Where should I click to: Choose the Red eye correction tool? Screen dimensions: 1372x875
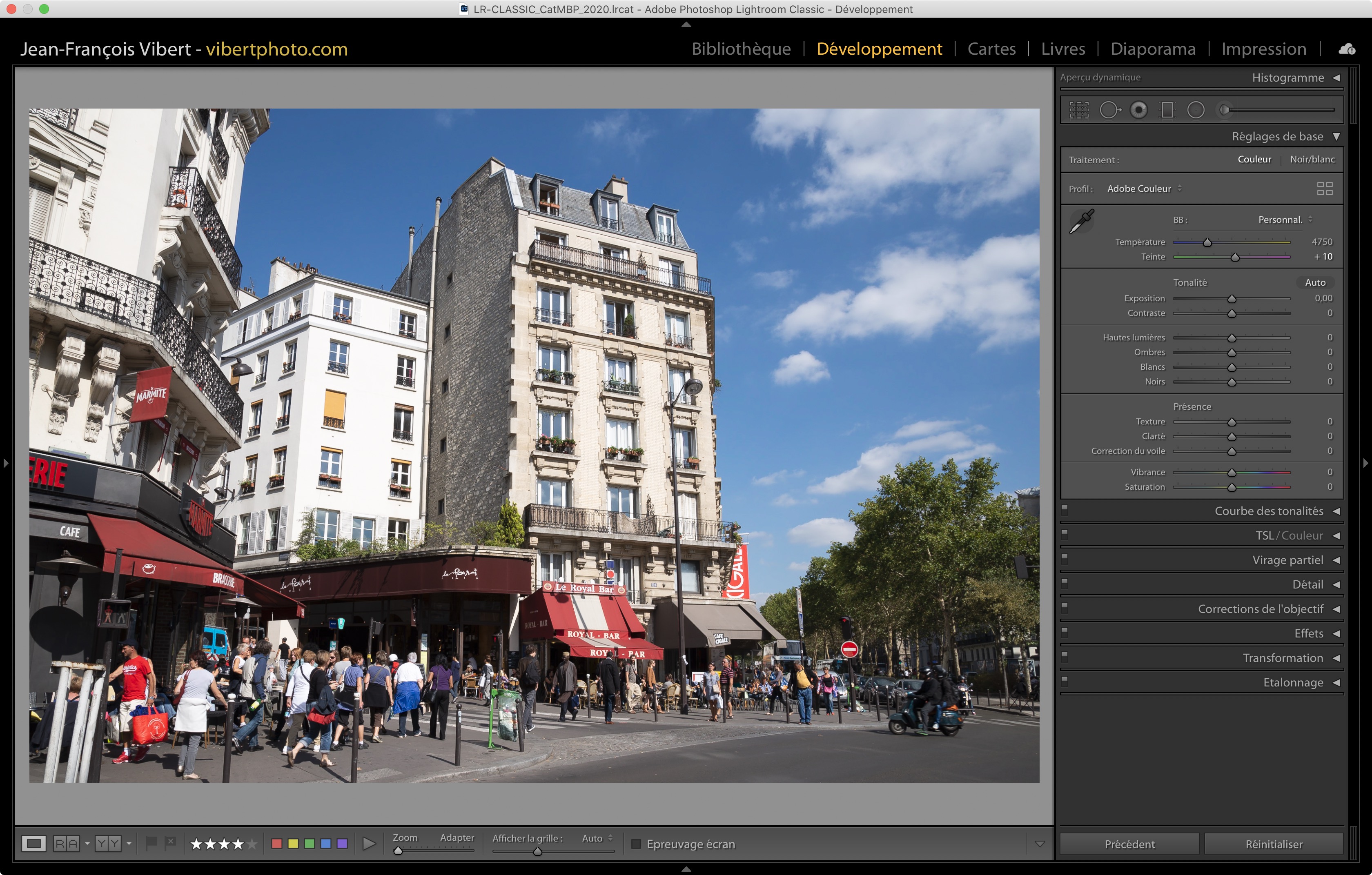pos(1138,110)
